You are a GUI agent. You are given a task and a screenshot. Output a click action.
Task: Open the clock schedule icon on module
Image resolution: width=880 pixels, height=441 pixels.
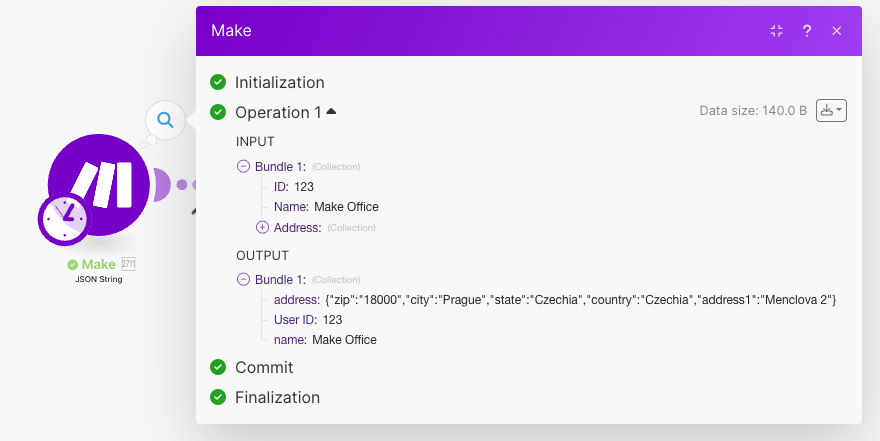[64, 217]
